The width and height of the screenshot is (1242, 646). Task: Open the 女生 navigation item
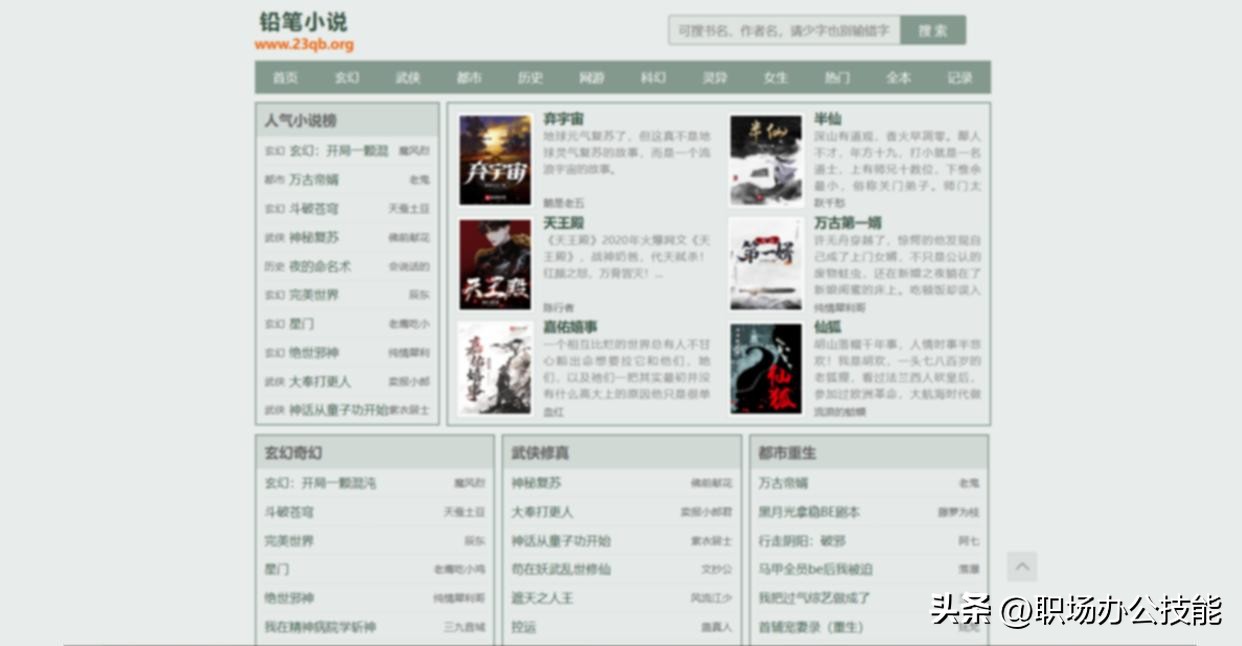tap(775, 76)
